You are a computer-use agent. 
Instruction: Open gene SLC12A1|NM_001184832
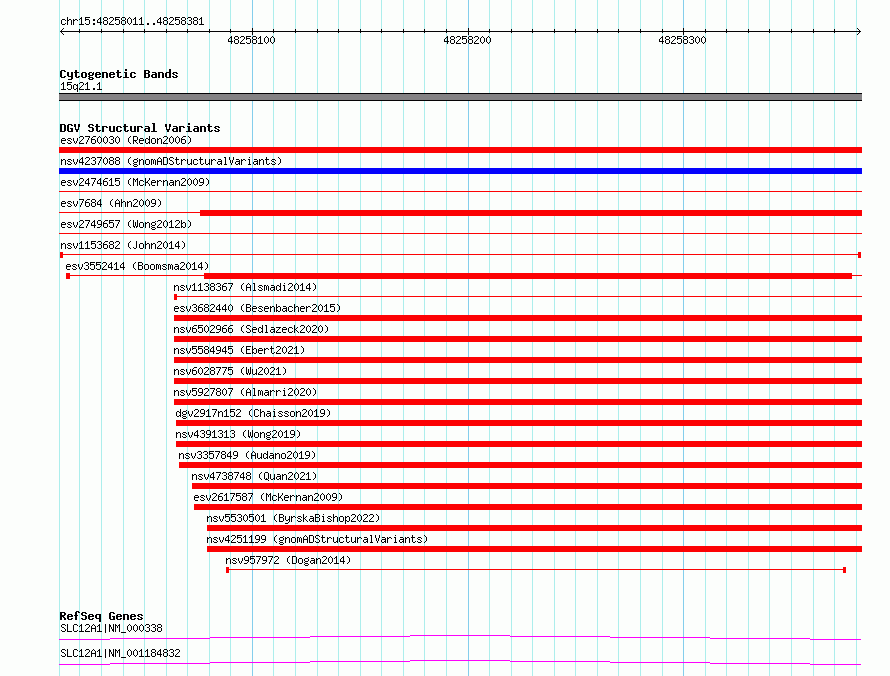(120, 653)
